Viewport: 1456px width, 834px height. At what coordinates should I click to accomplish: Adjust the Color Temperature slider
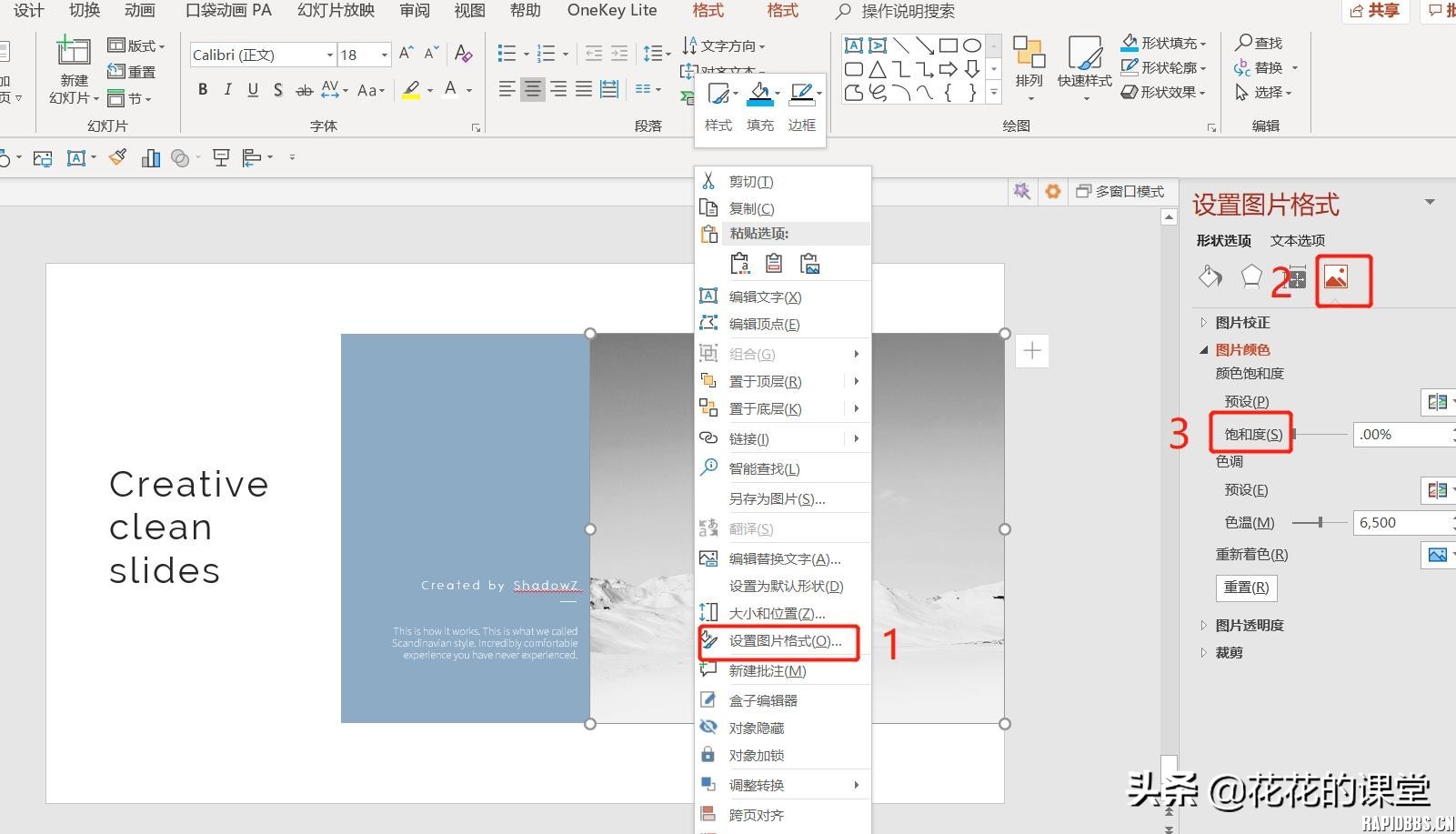(x=1320, y=522)
